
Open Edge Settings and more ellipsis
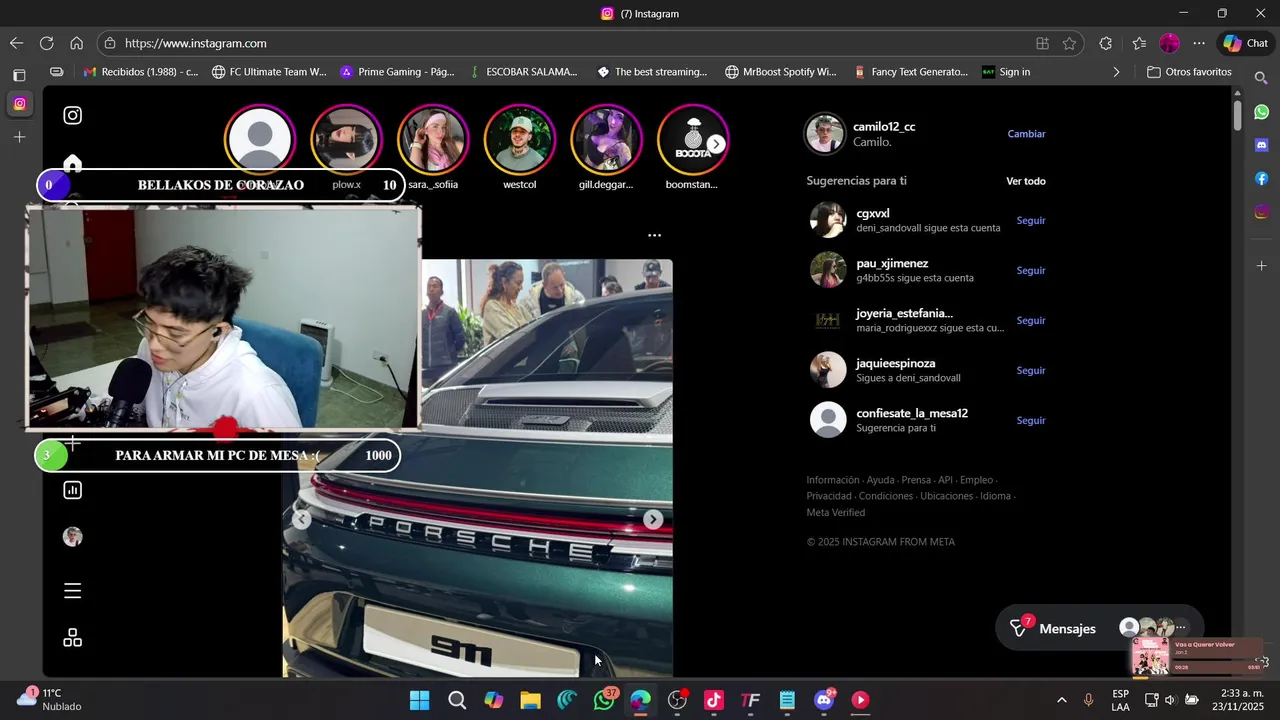point(1199,43)
